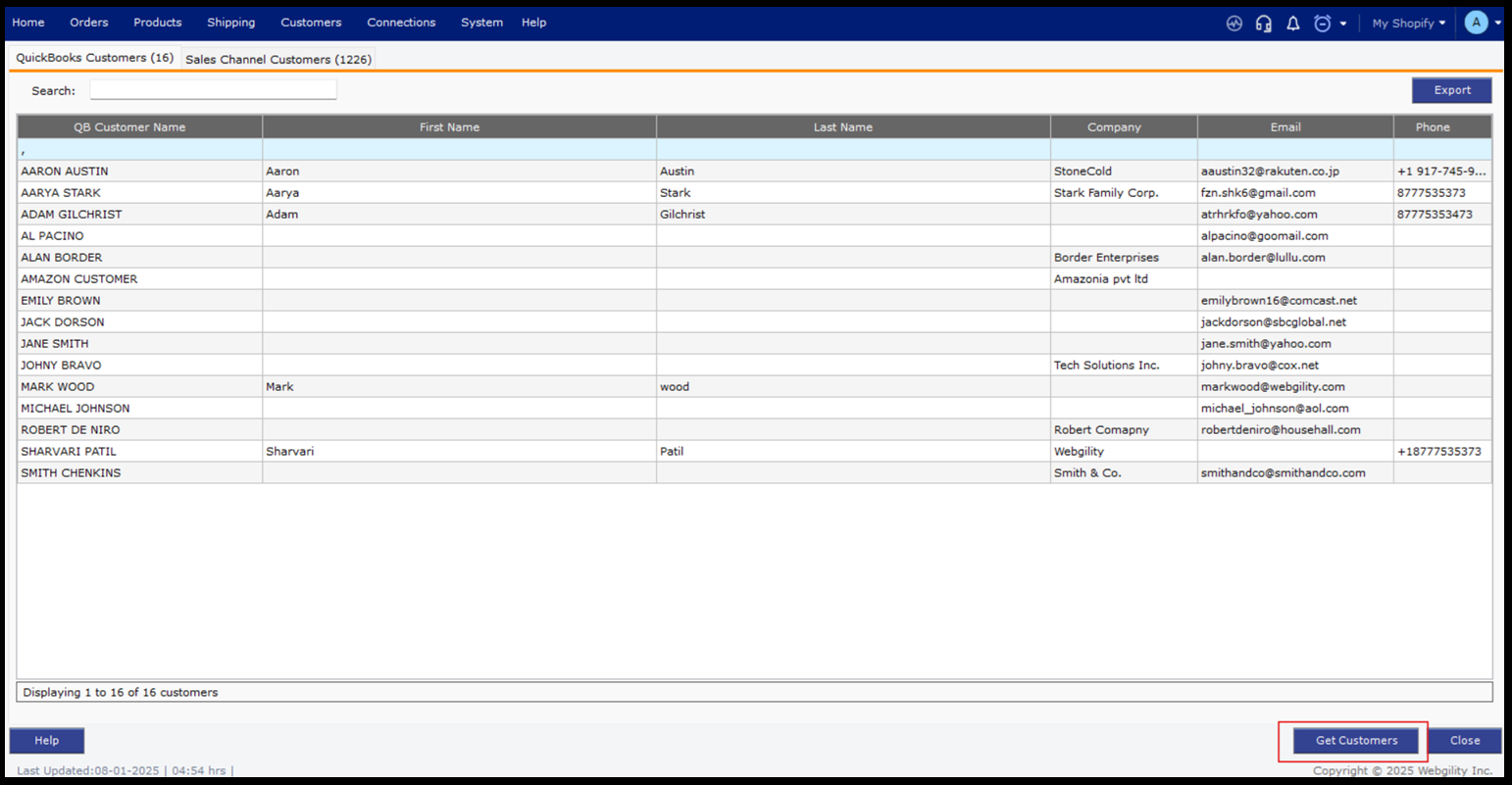Open the Products menu

point(157,23)
